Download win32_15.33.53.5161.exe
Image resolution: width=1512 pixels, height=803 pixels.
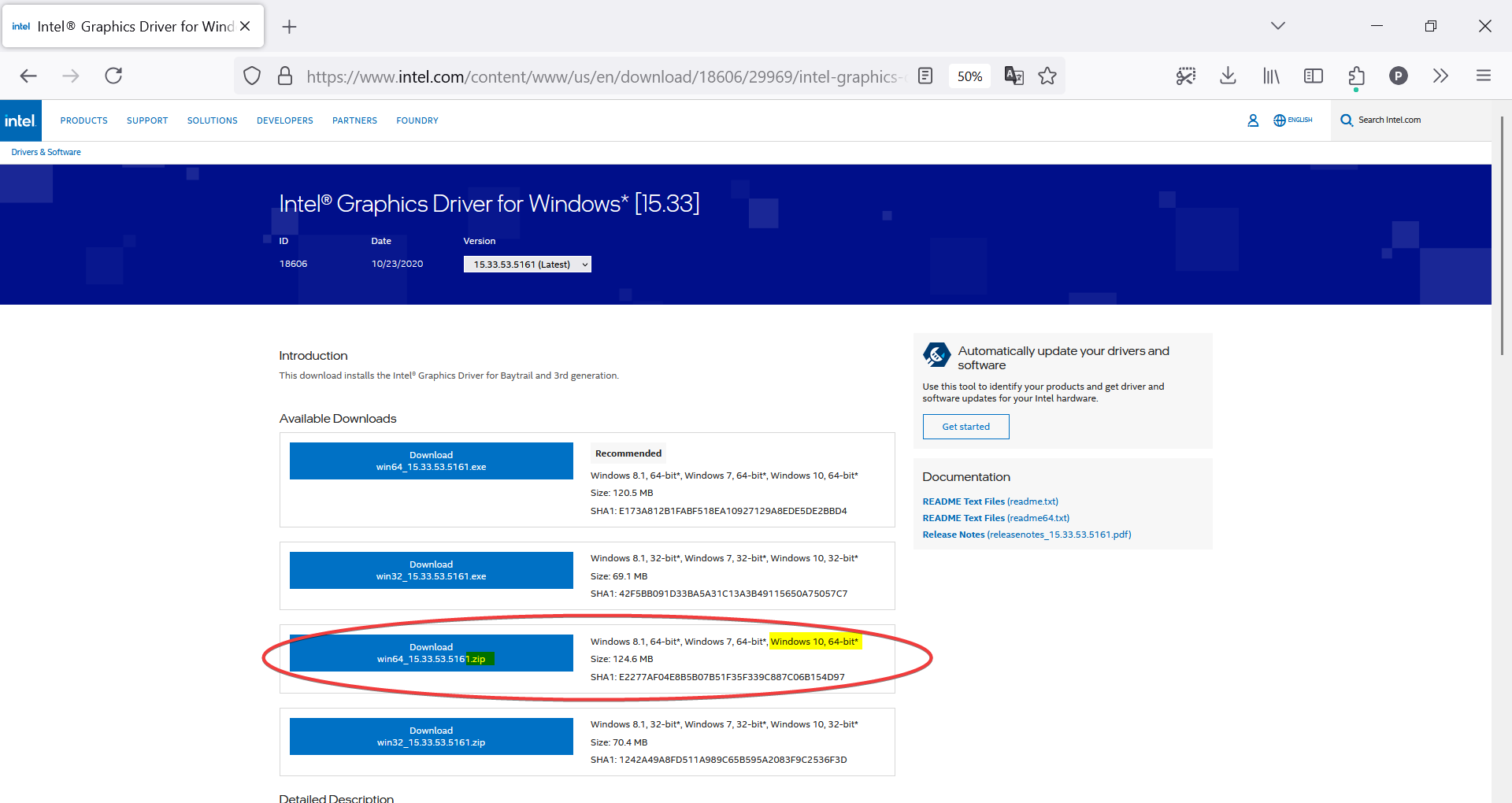pos(432,570)
